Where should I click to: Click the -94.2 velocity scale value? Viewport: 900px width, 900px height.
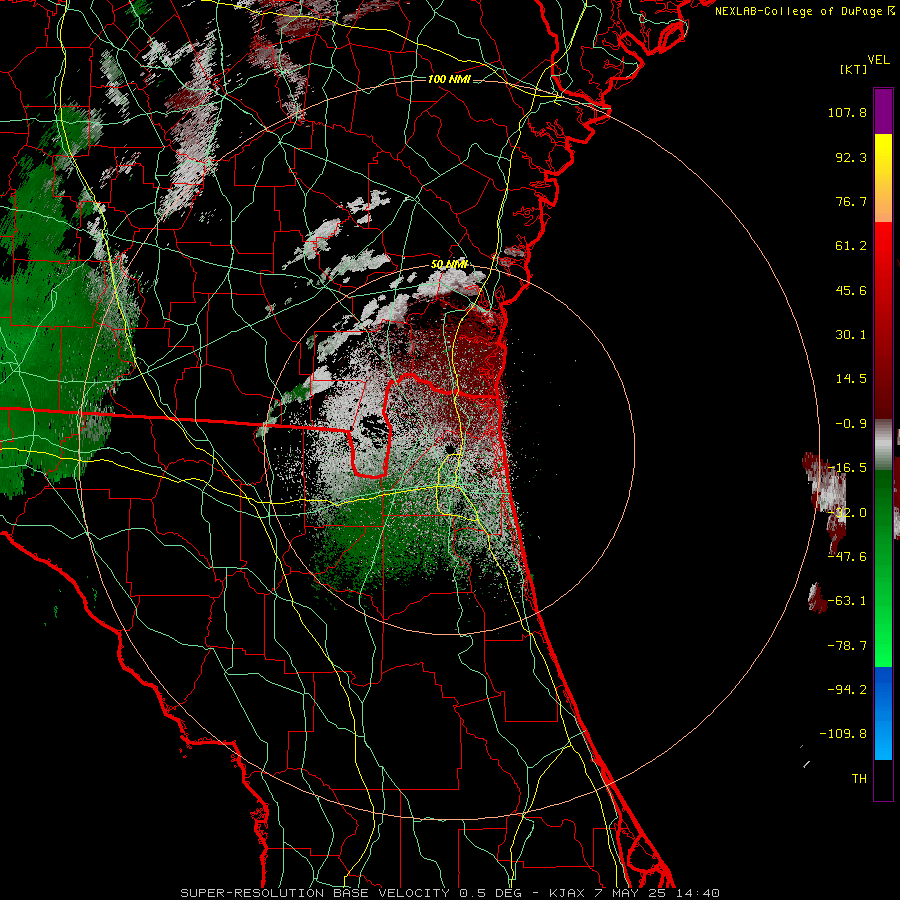(x=847, y=690)
